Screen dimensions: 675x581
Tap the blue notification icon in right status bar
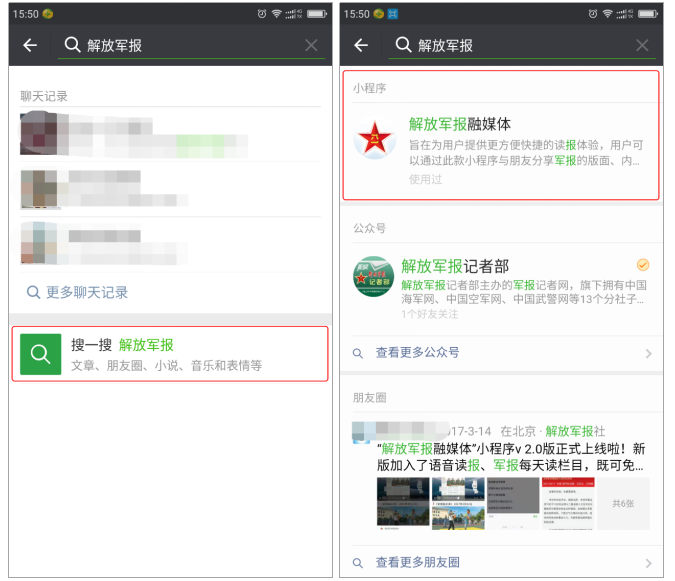[x=393, y=14]
